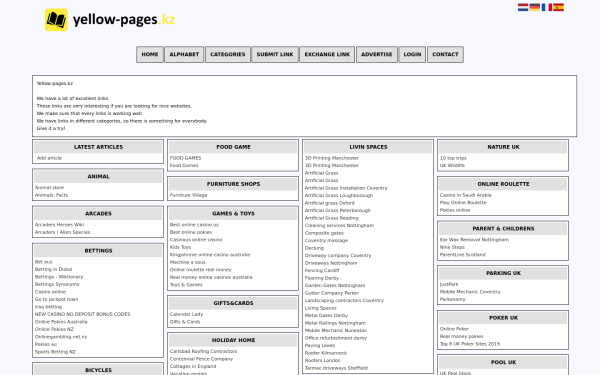Open the ParentLine Scotland link

coord(463,255)
